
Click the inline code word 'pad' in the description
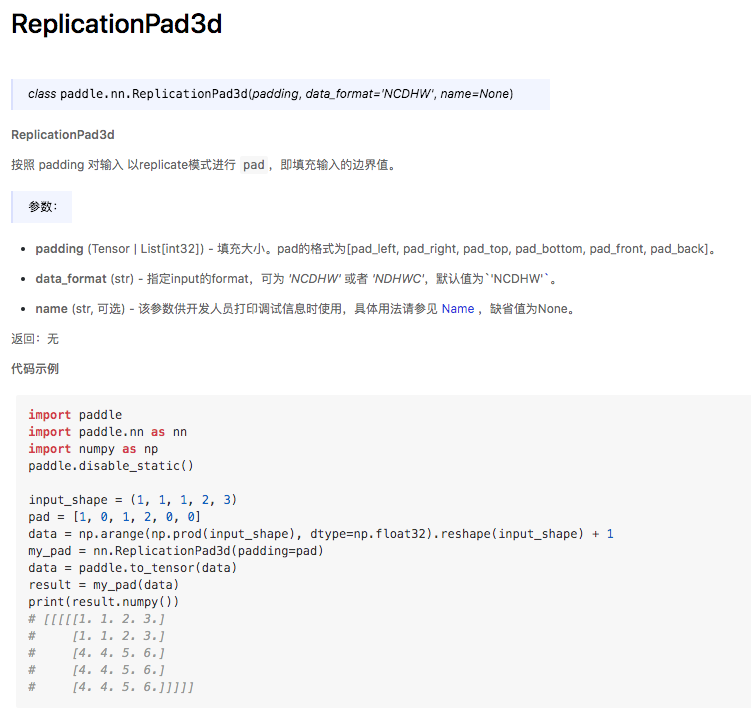253,165
